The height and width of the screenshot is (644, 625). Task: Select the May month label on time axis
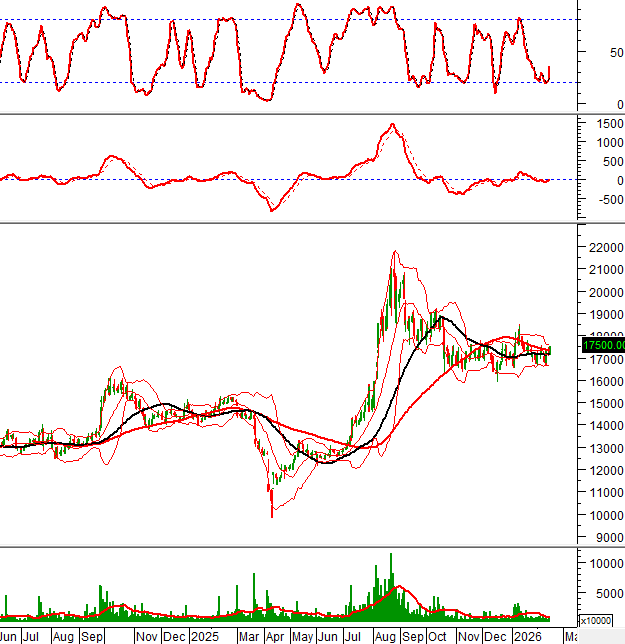coord(301,636)
